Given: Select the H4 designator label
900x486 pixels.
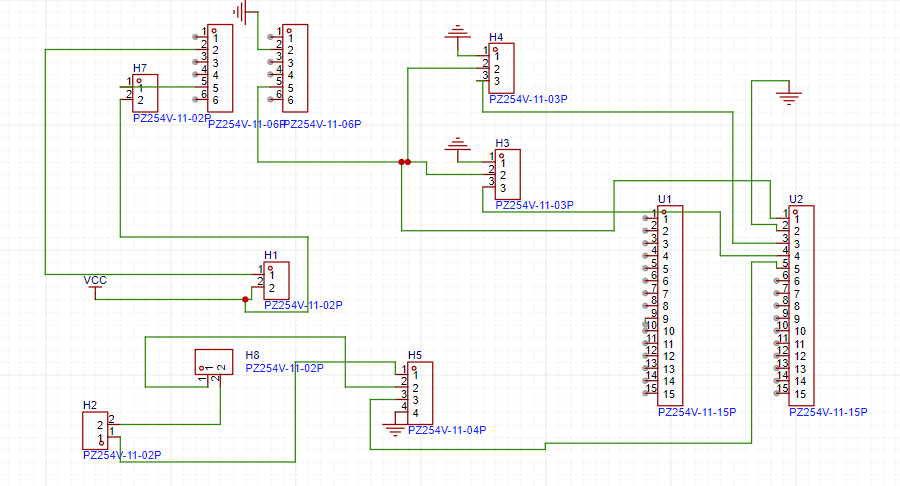Looking at the screenshot, I should (x=496, y=37).
